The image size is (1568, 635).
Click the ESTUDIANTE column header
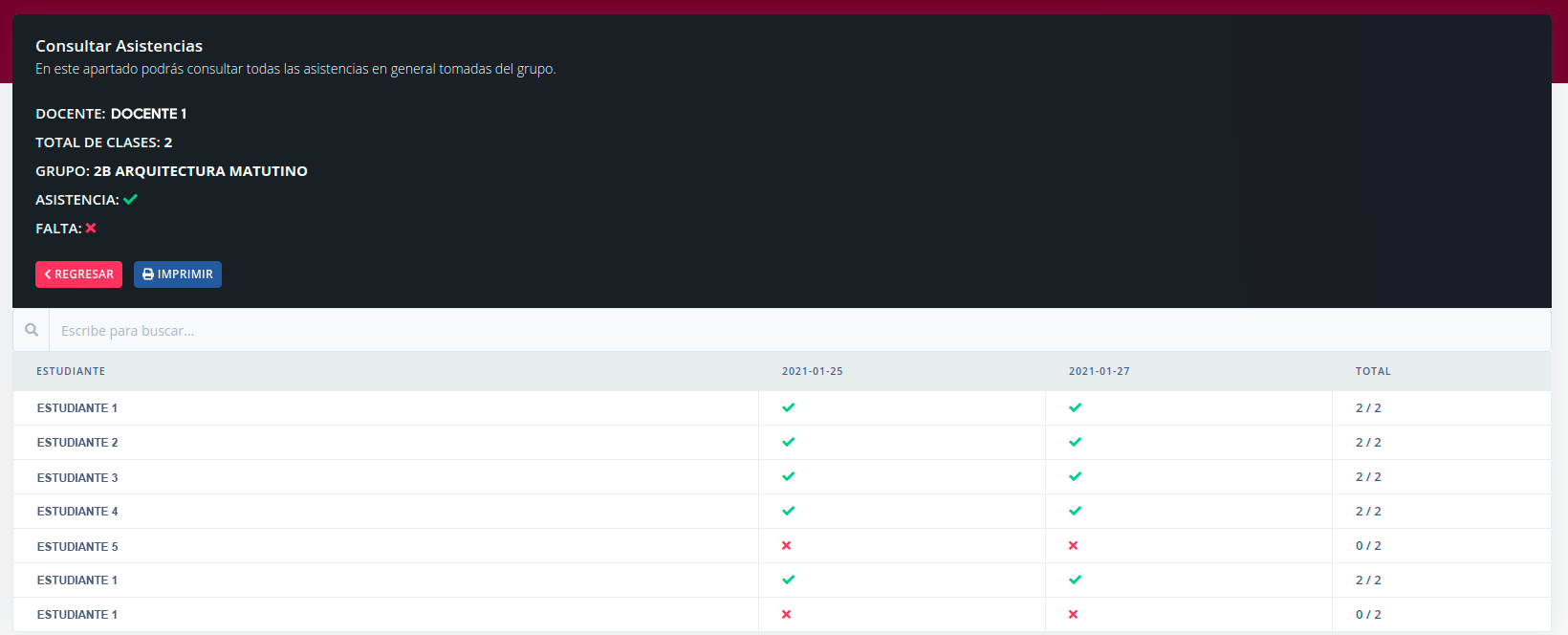pos(71,371)
